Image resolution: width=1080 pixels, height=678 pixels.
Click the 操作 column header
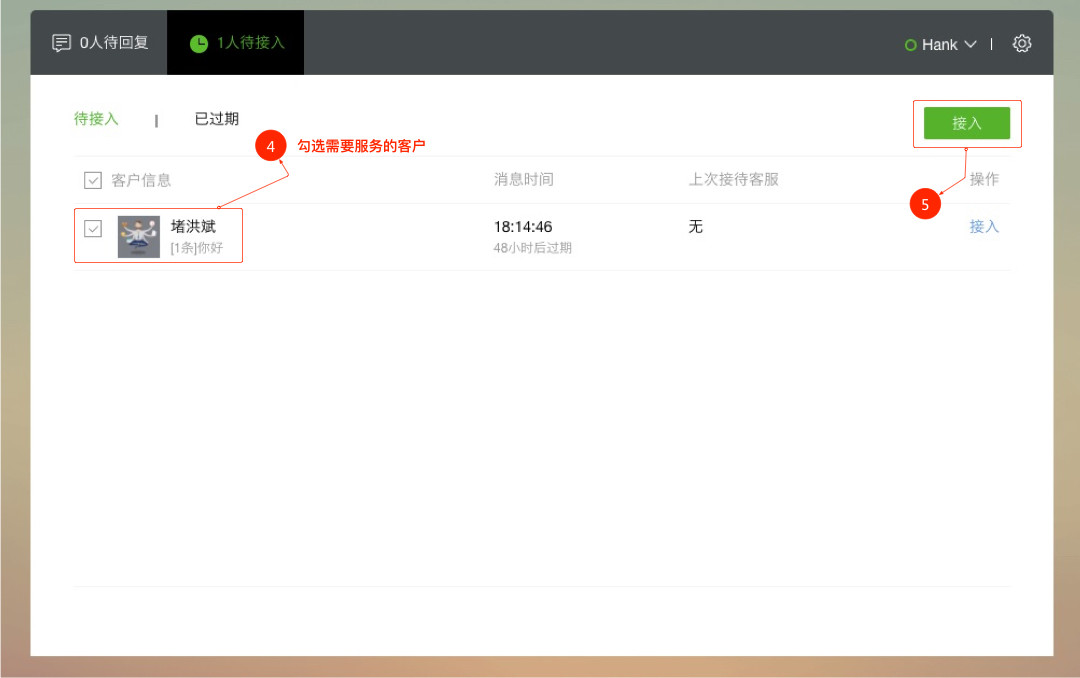984,179
